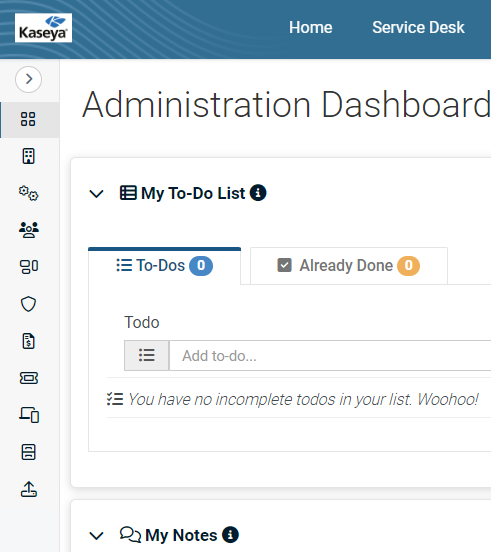Image resolution: width=491 pixels, height=552 pixels.
Task: Open the devices monitor-phone sidebar icon
Action: (x=29, y=415)
